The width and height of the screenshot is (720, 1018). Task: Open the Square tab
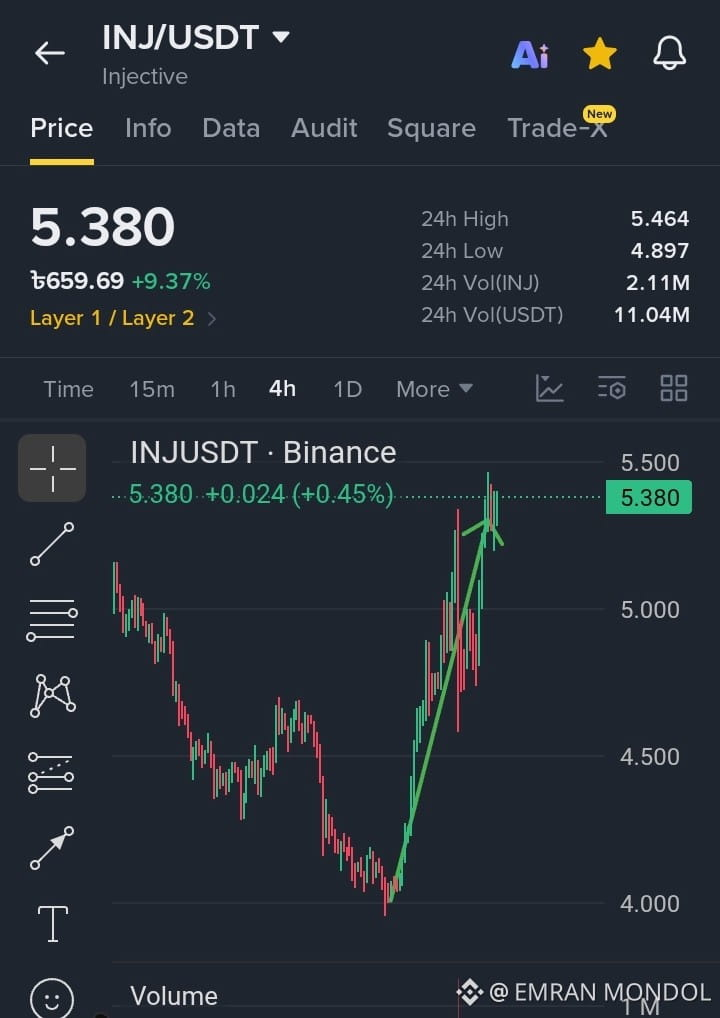tap(431, 128)
